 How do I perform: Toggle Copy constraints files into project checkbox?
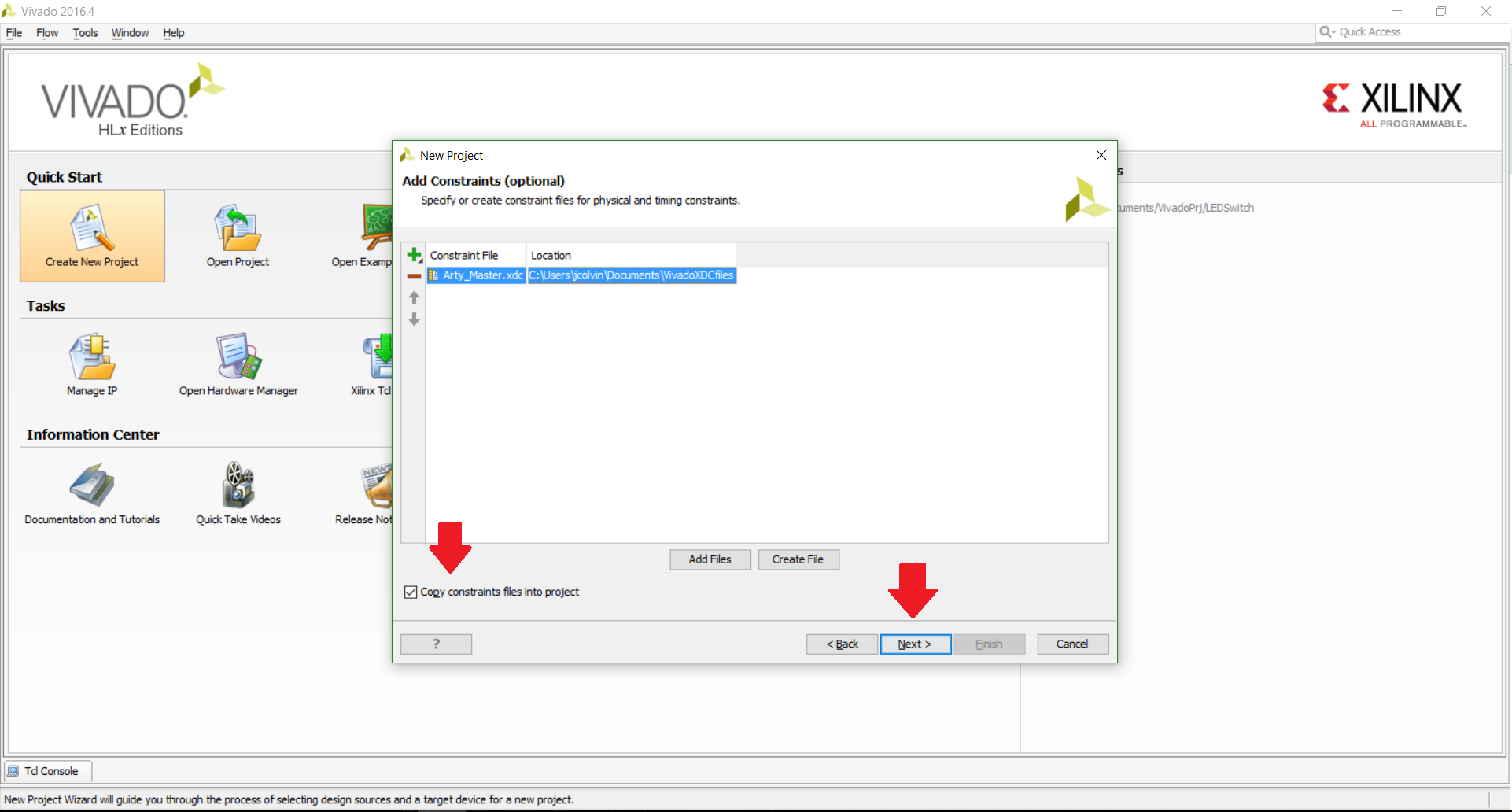[x=411, y=592]
